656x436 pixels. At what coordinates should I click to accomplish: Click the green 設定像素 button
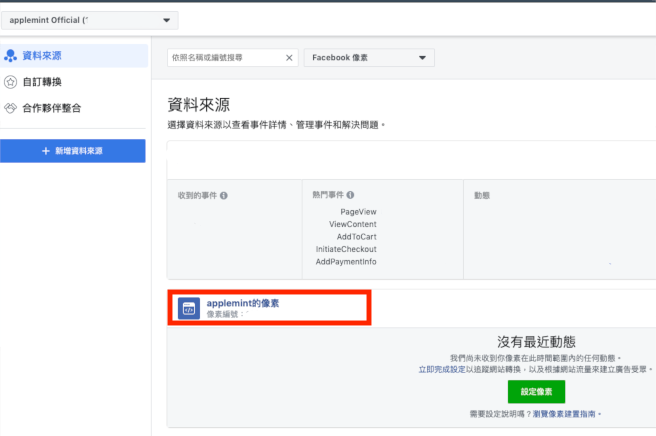536,392
